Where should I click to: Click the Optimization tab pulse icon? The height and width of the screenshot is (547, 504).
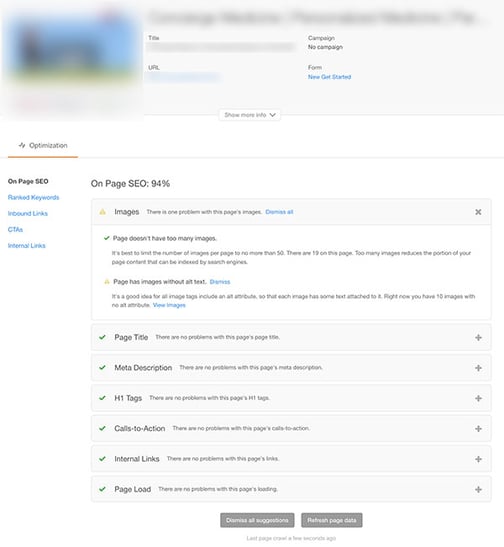(x=22, y=145)
